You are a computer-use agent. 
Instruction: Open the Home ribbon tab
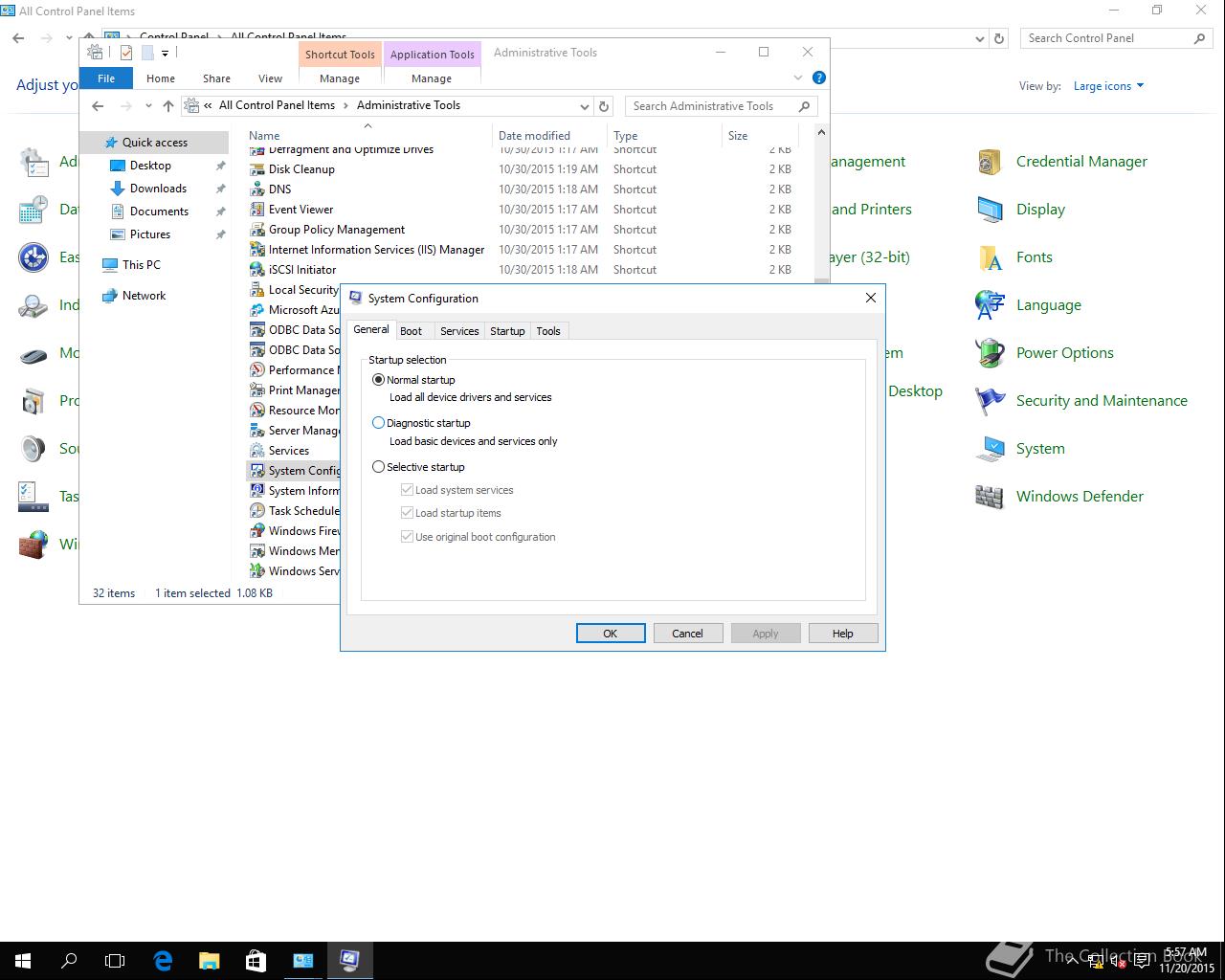pos(161,78)
